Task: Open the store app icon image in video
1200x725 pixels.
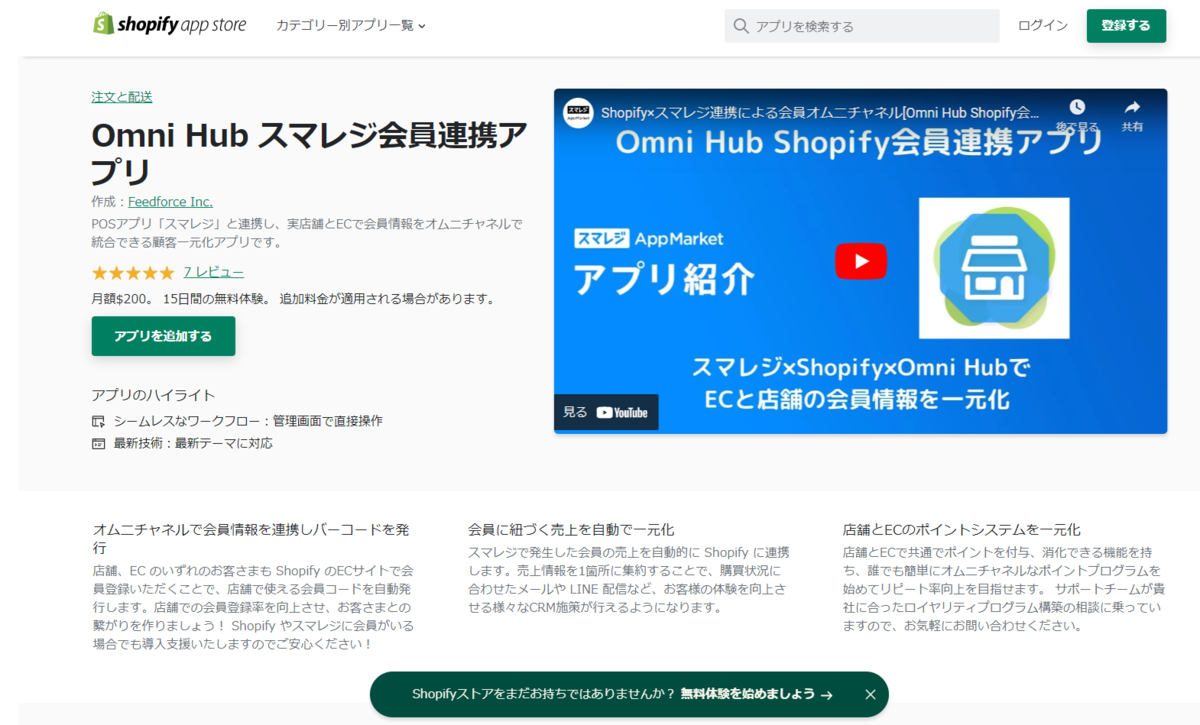Action: coord(994,268)
